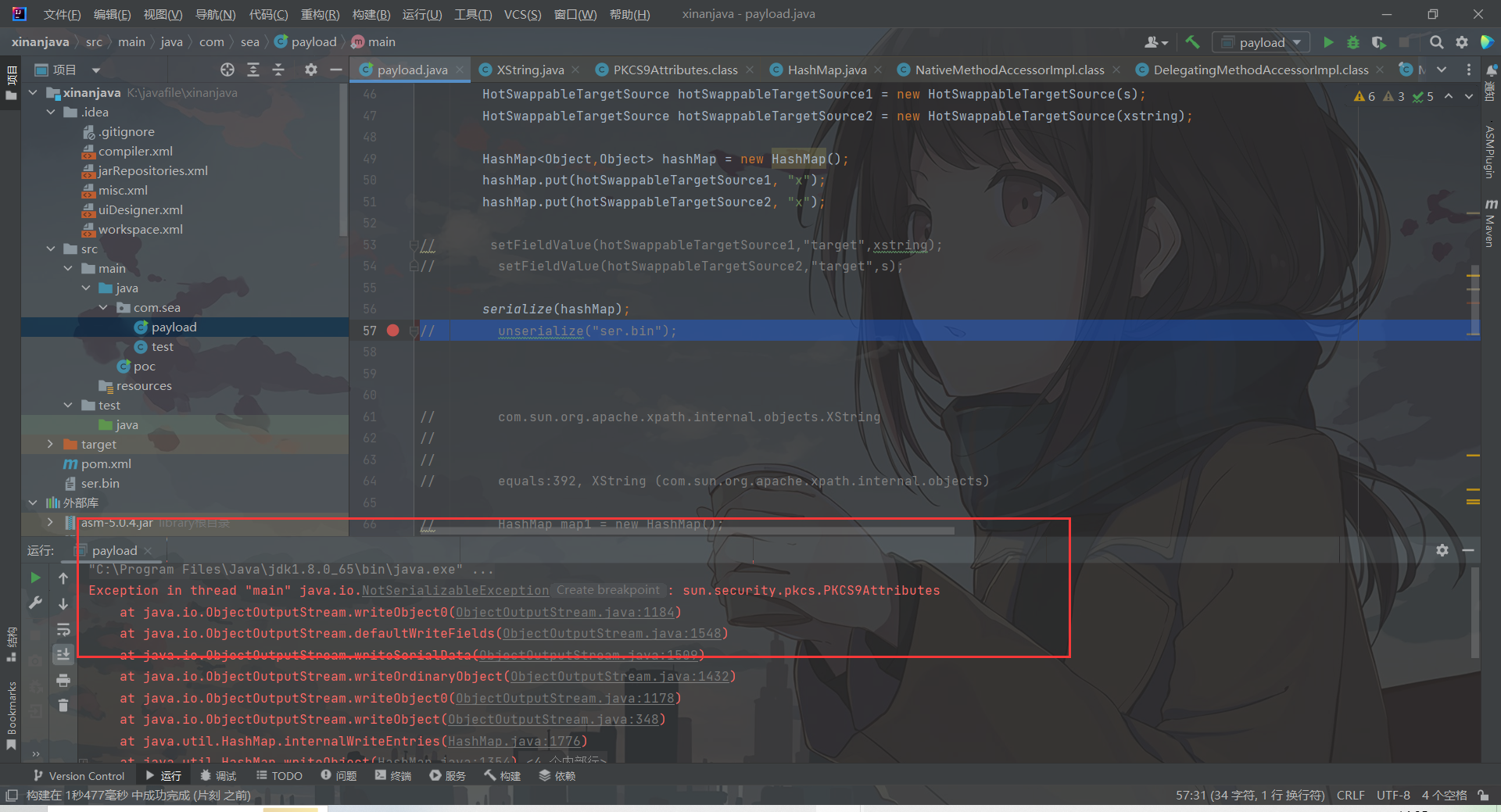This screenshot has width=1501, height=812.
Task: Open the 文件(F) menu
Action: pos(62,14)
